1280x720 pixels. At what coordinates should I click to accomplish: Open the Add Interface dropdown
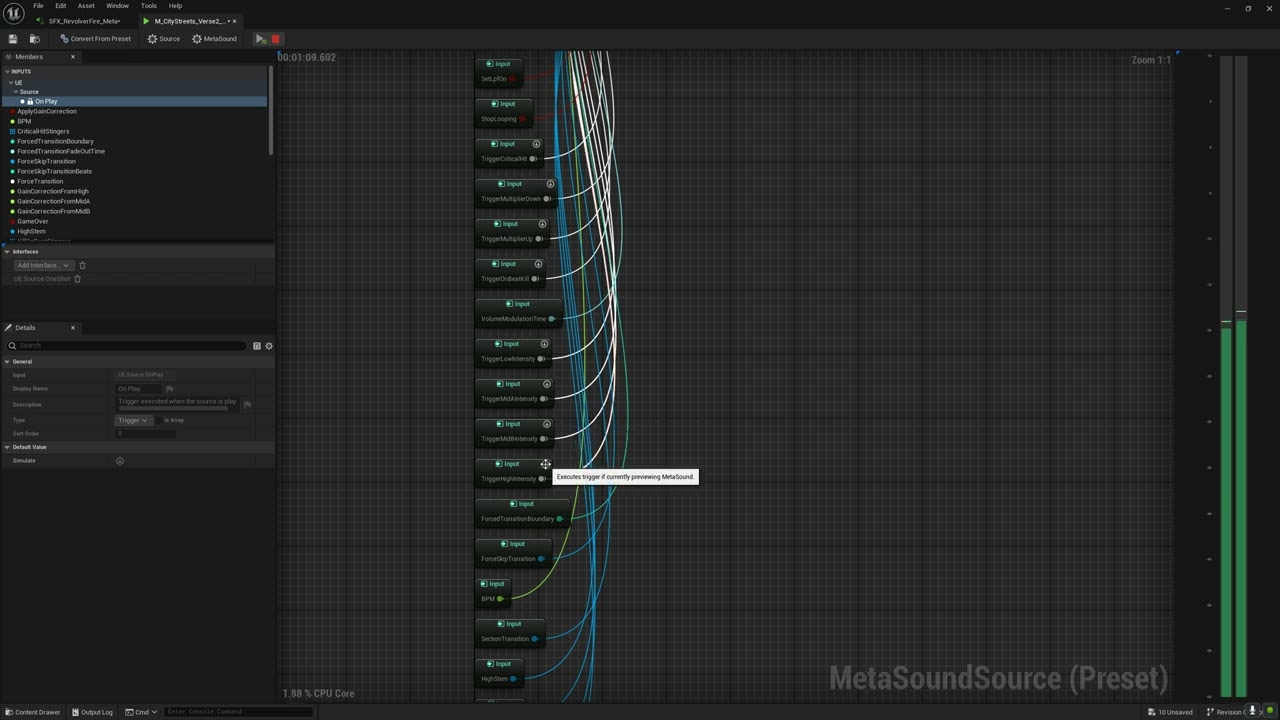(42, 265)
